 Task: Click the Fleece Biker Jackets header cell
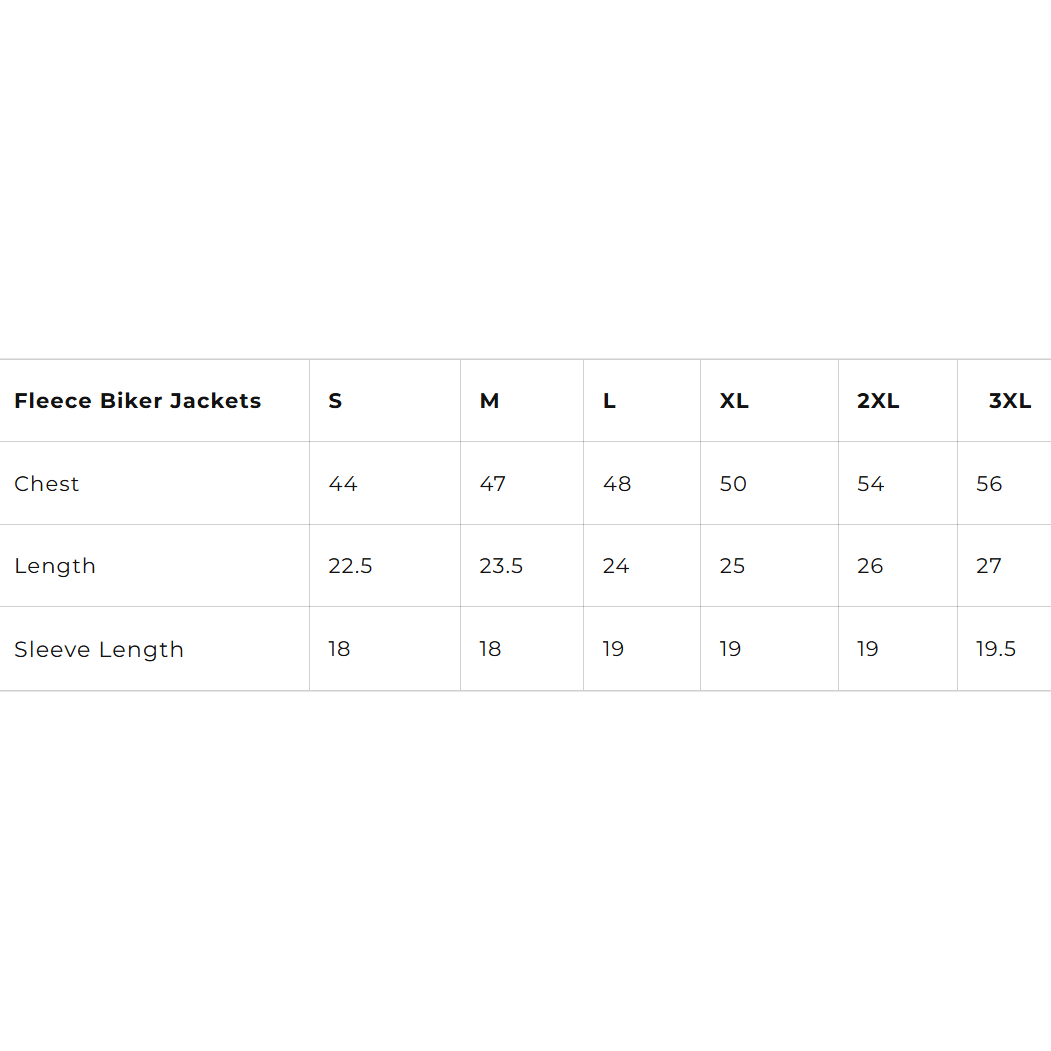138,401
